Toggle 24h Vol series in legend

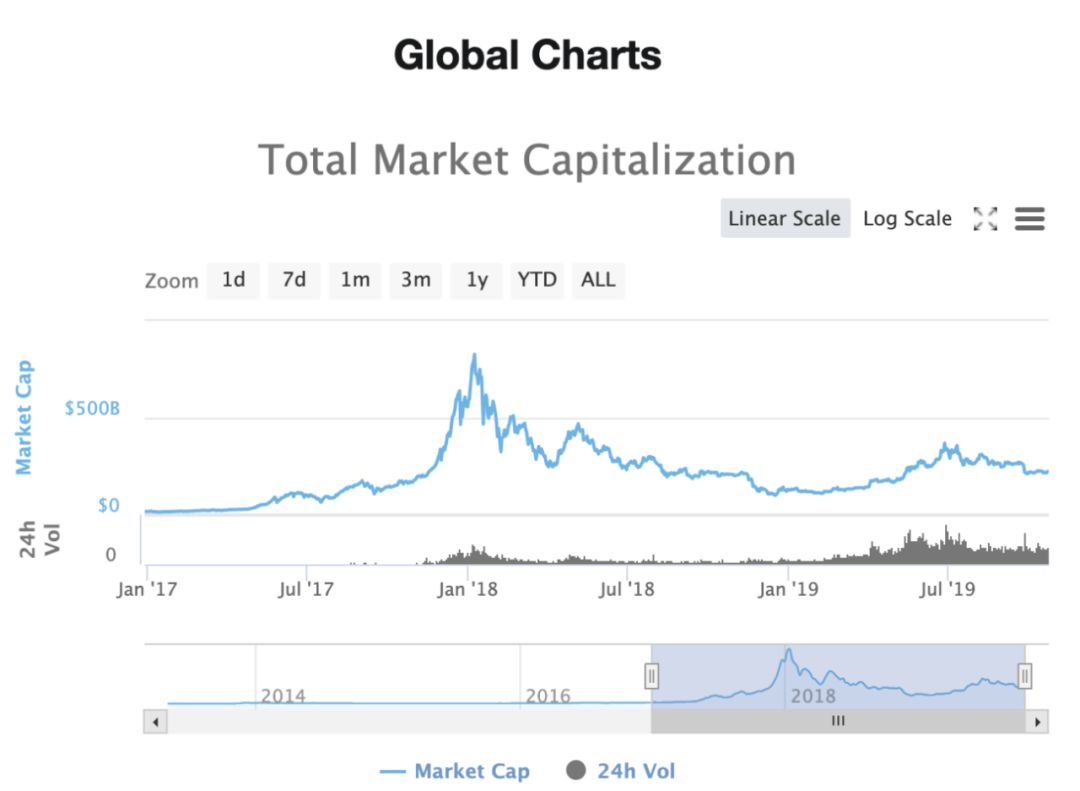[621, 771]
